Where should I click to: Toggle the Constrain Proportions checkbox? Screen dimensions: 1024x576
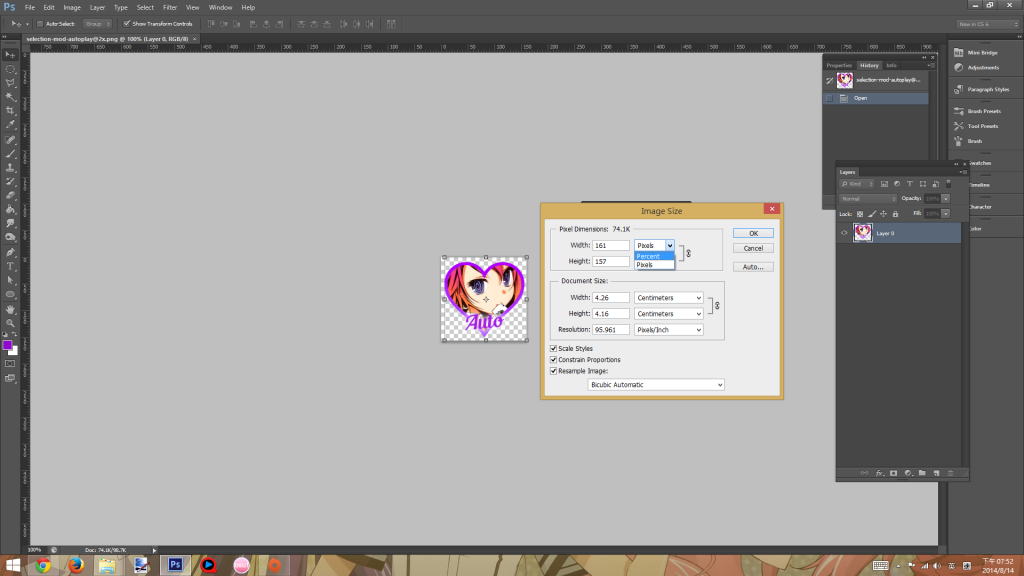(x=554, y=359)
